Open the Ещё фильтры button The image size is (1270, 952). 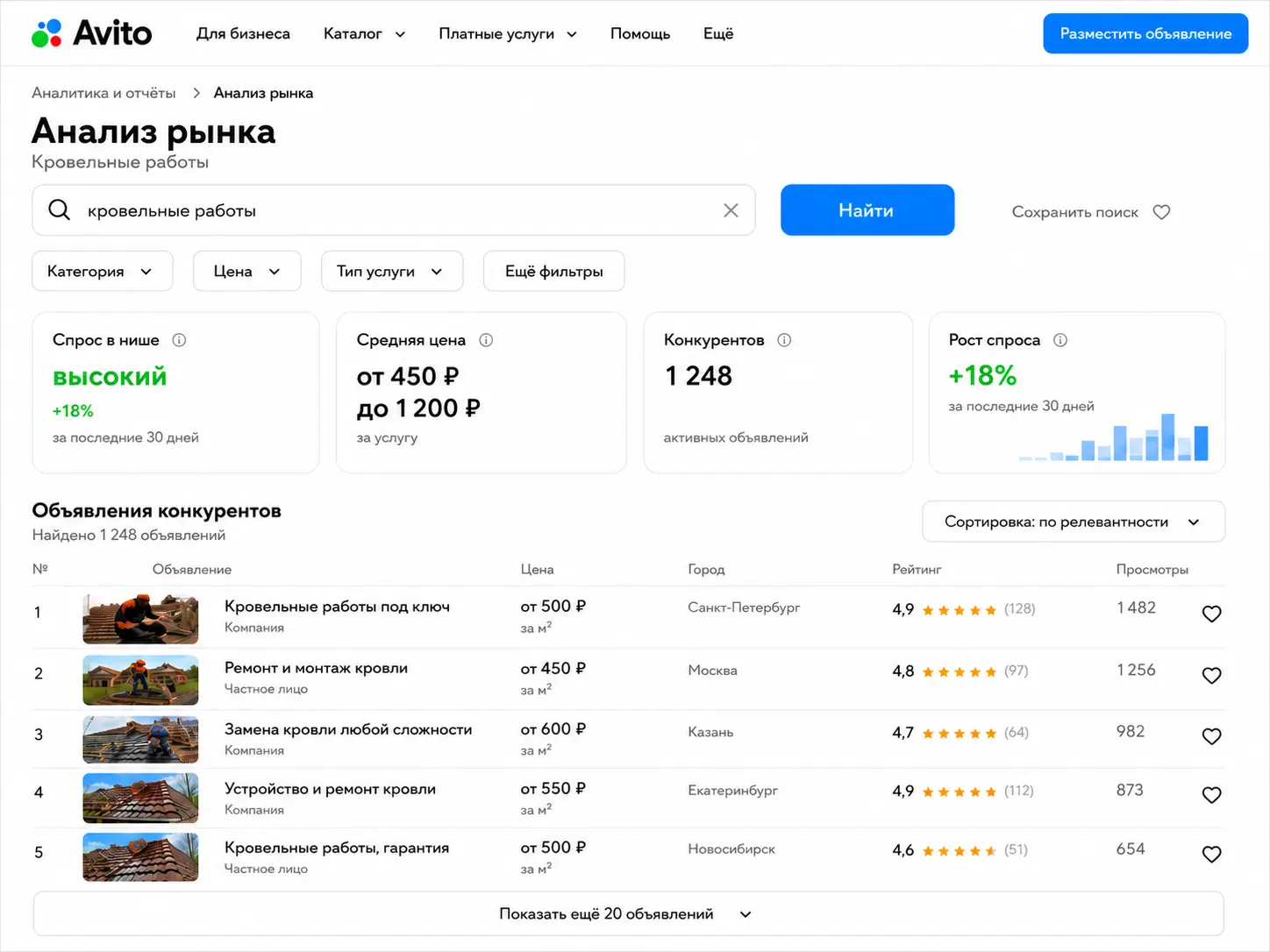tap(554, 272)
